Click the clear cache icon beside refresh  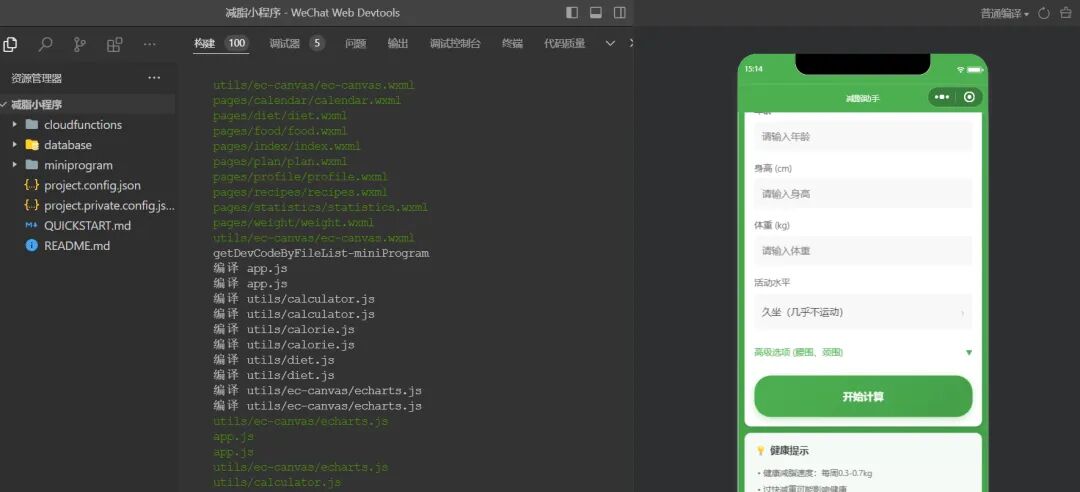click(1068, 13)
